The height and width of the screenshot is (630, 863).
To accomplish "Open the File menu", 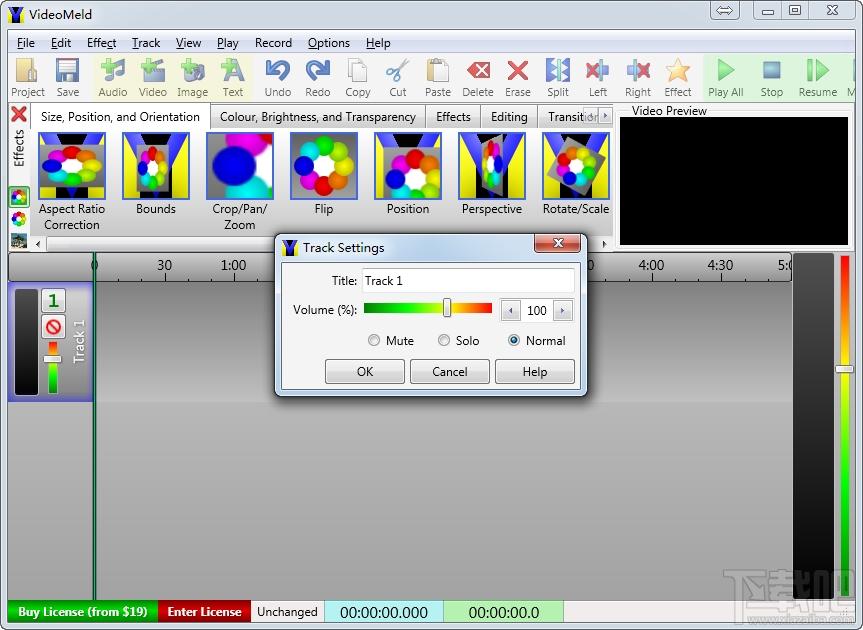I will (25, 43).
